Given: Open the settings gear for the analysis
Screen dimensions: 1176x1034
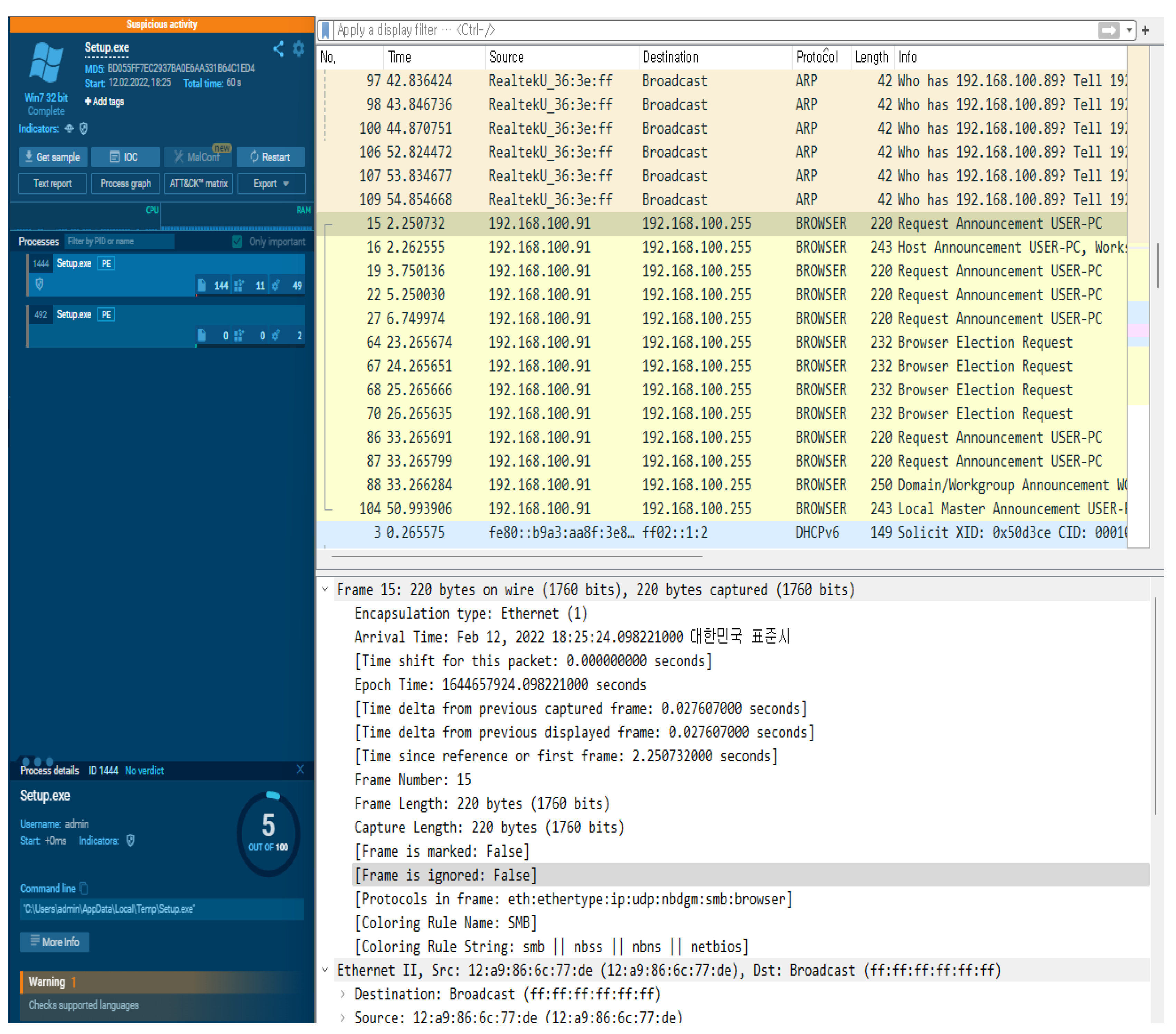Looking at the screenshot, I should tap(298, 49).
